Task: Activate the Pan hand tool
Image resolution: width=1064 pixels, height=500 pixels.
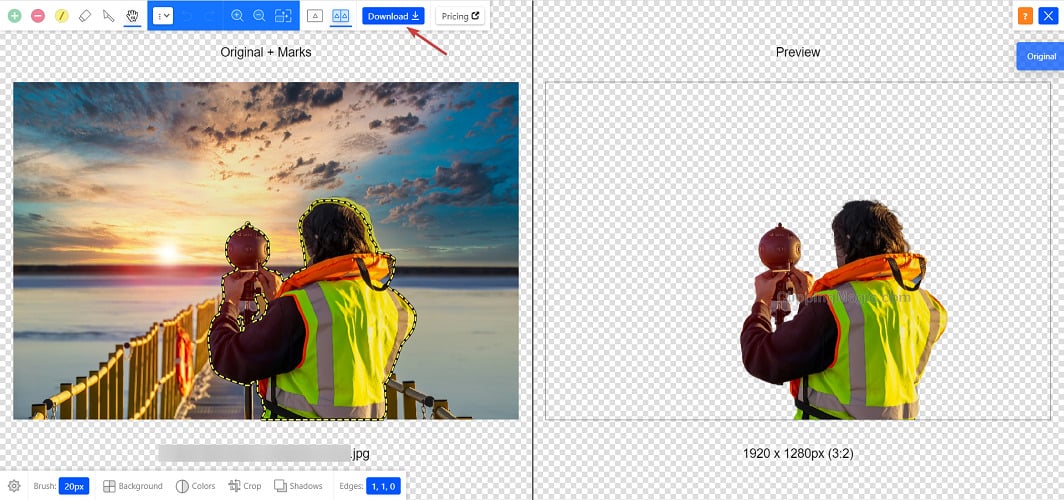Action: click(132, 16)
